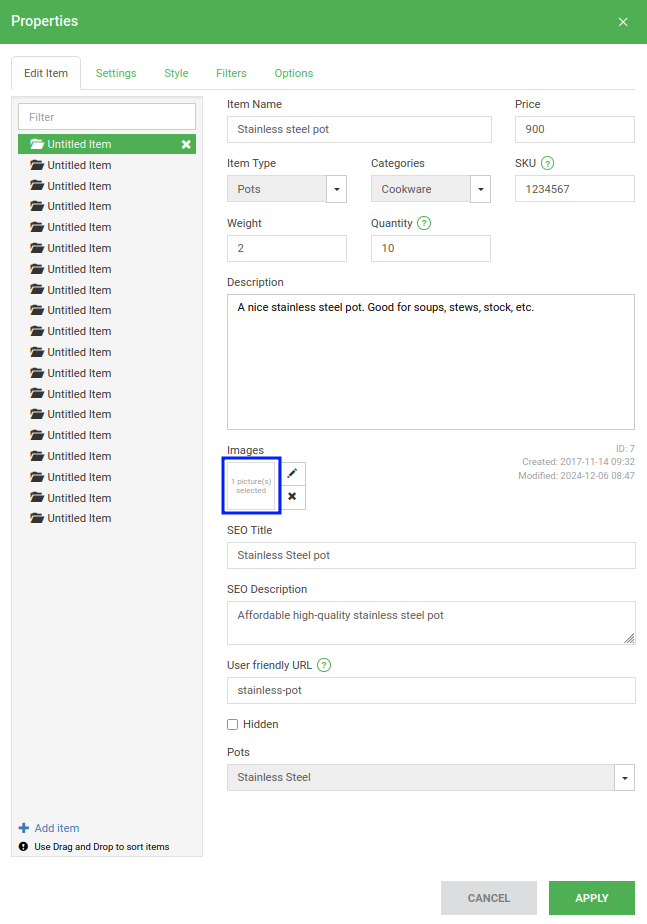The width and height of the screenshot is (647, 924).
Task: Switch to the Settings tab
Action: click(116, 73)
